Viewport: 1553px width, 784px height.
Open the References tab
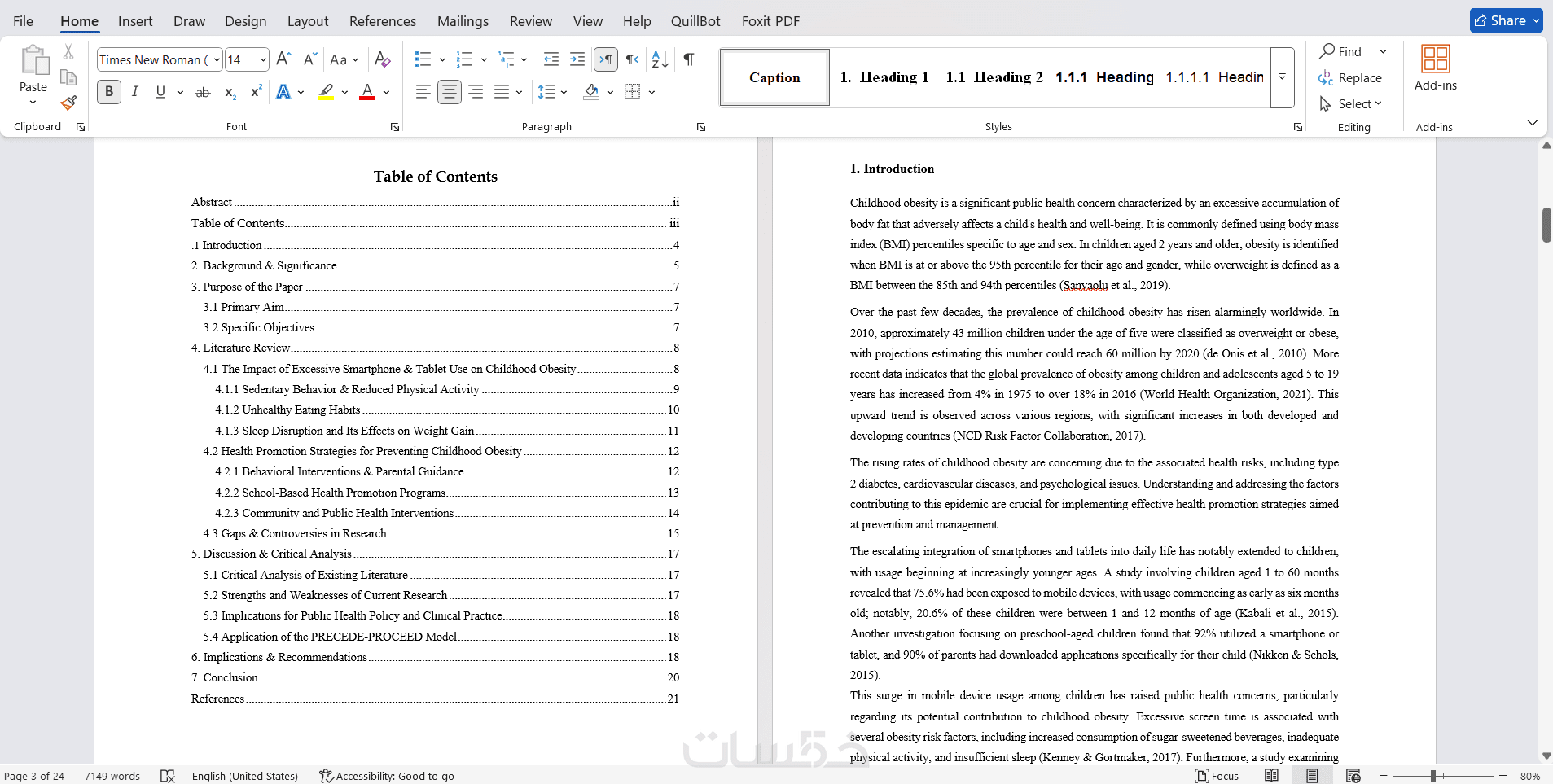coord(383,21)
